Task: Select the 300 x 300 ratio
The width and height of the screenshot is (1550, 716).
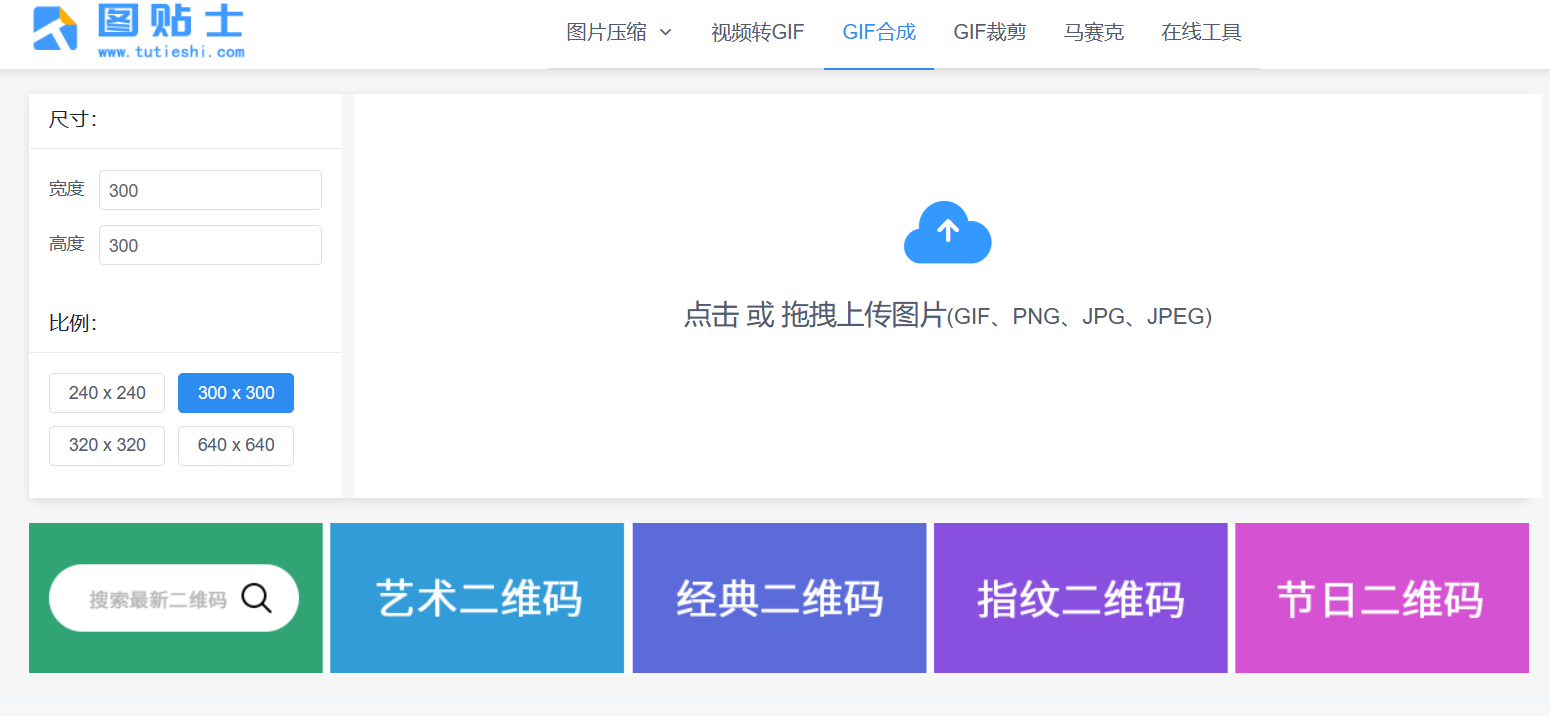Action: [x=236, y=393]
